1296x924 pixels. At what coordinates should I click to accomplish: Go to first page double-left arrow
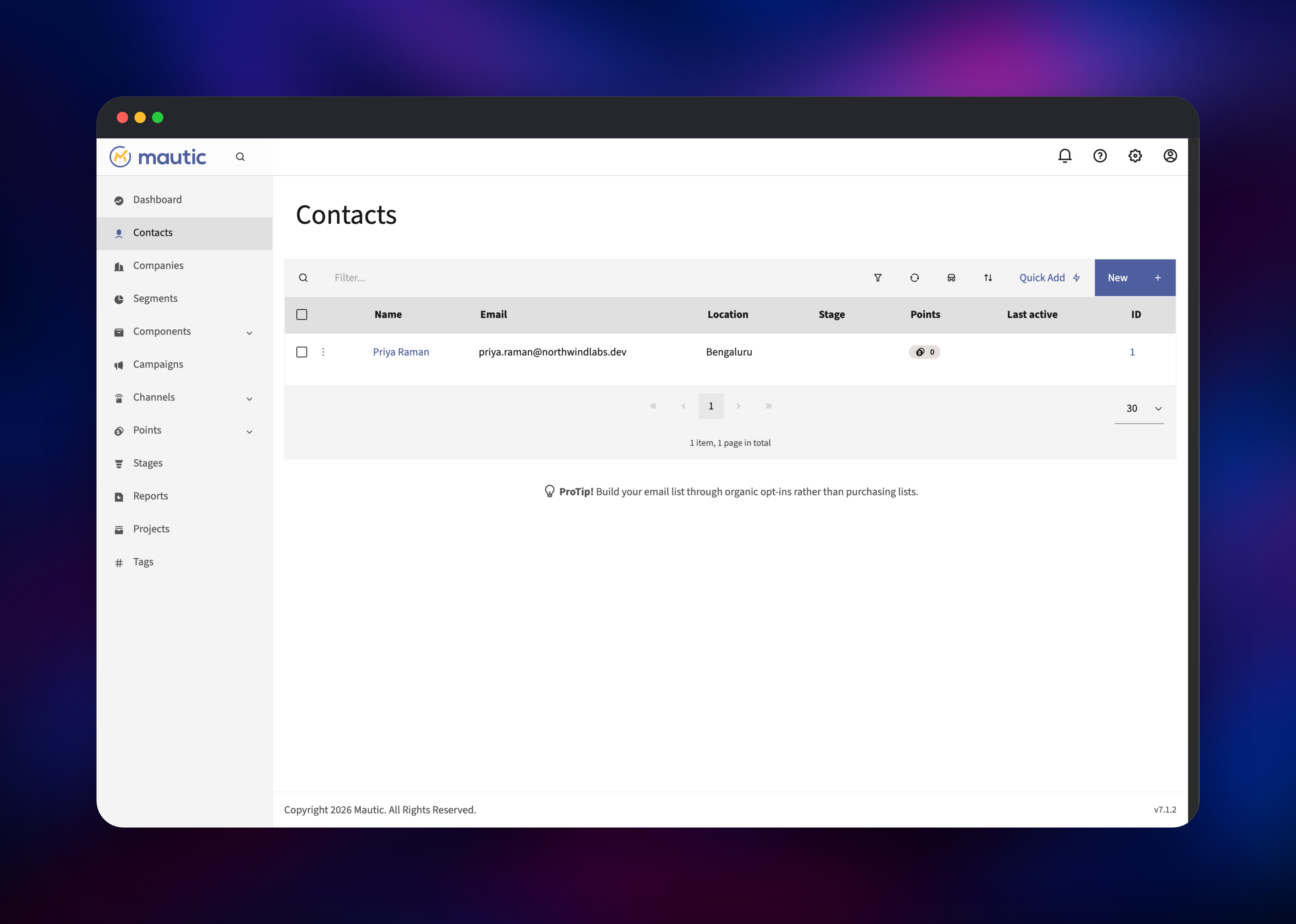pyautogui.click(x=653, y=406)
